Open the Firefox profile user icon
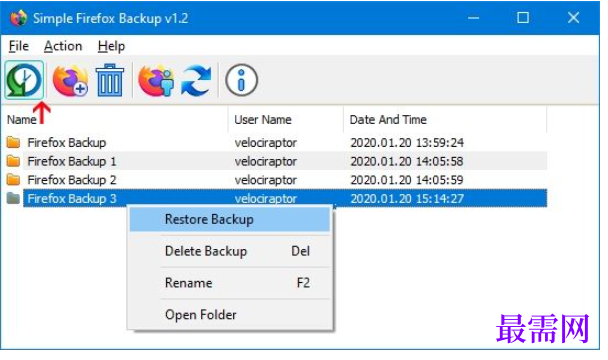This screenshot has width=608, height=360. click(x=156, y=80)
